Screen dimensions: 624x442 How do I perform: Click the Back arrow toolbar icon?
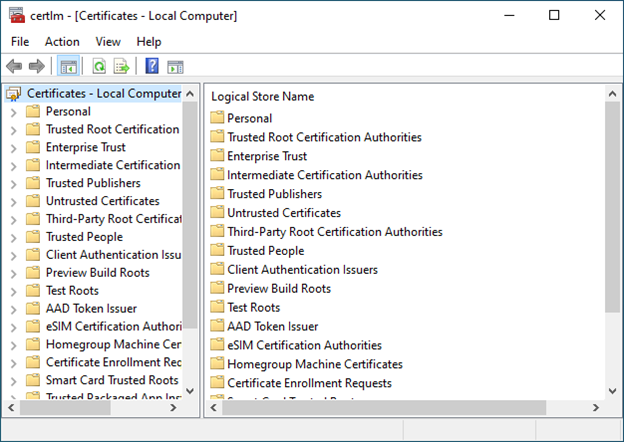click(15, 66)
